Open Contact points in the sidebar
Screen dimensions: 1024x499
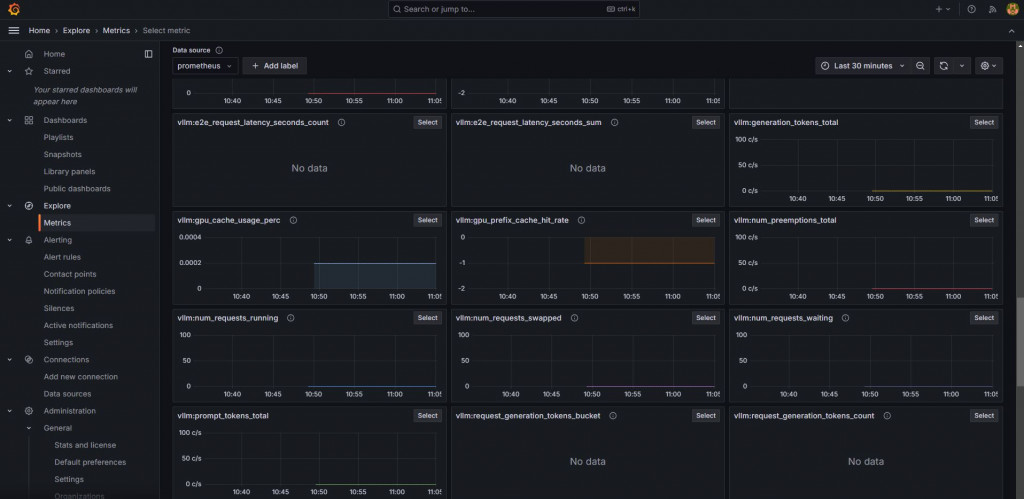point(70,274)
